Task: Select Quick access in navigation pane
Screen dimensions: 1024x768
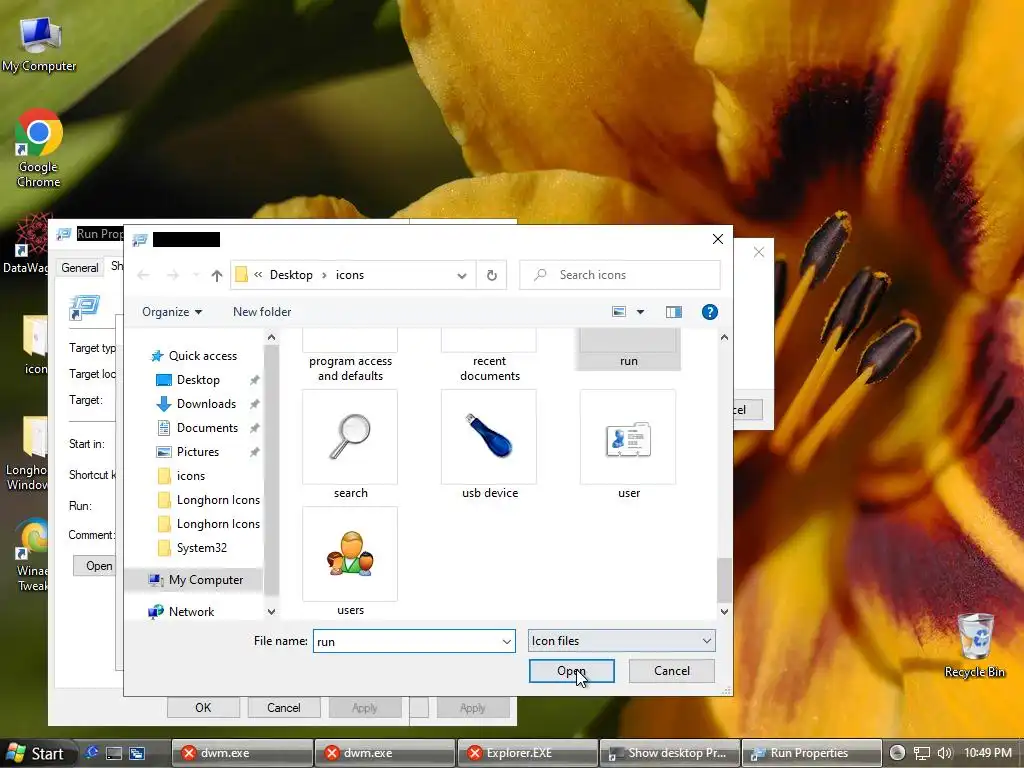Action: [195, 356]
